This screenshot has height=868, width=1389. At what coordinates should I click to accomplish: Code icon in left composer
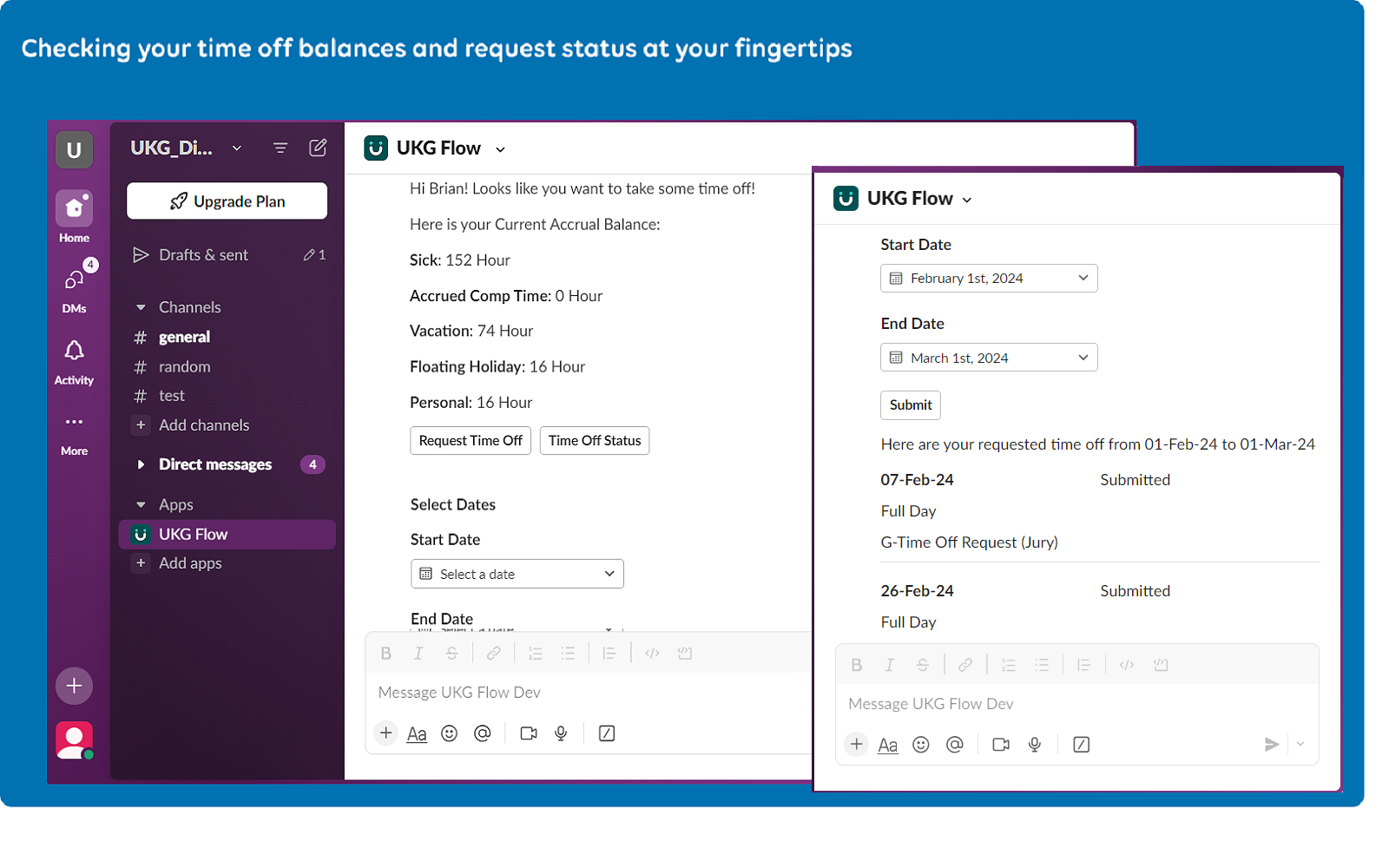(652, 654)
